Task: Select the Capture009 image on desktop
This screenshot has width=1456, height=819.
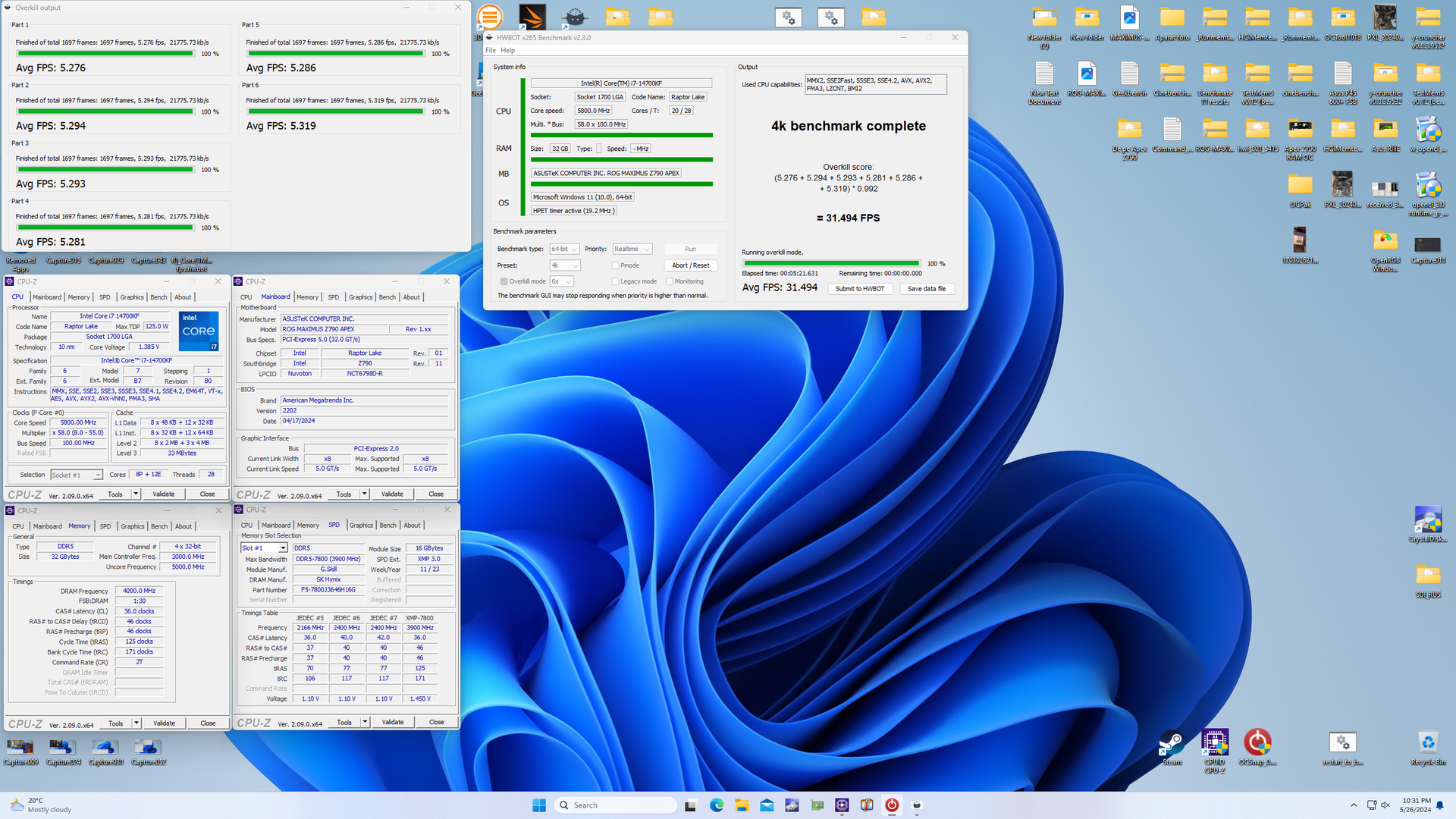Action: point(20,752)
